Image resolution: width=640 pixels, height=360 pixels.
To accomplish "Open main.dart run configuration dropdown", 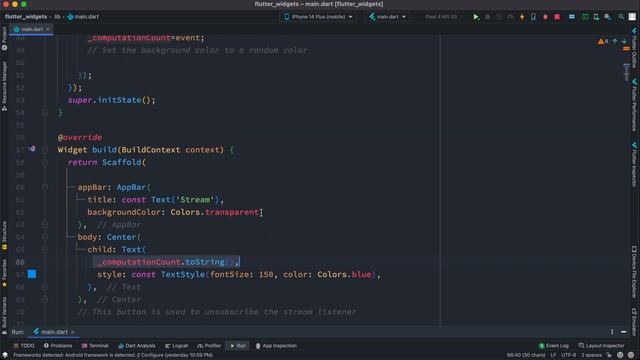I will [387, 17].
